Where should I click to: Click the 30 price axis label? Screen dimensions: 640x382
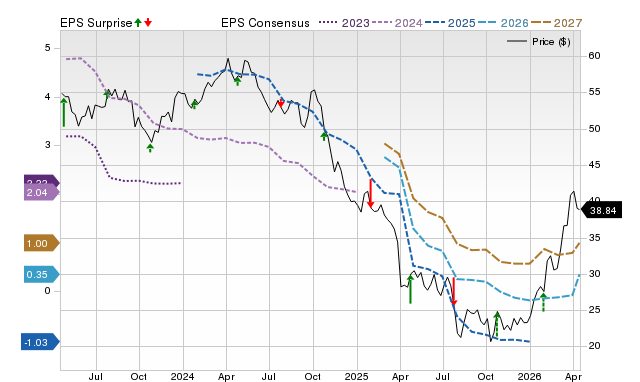594,274
